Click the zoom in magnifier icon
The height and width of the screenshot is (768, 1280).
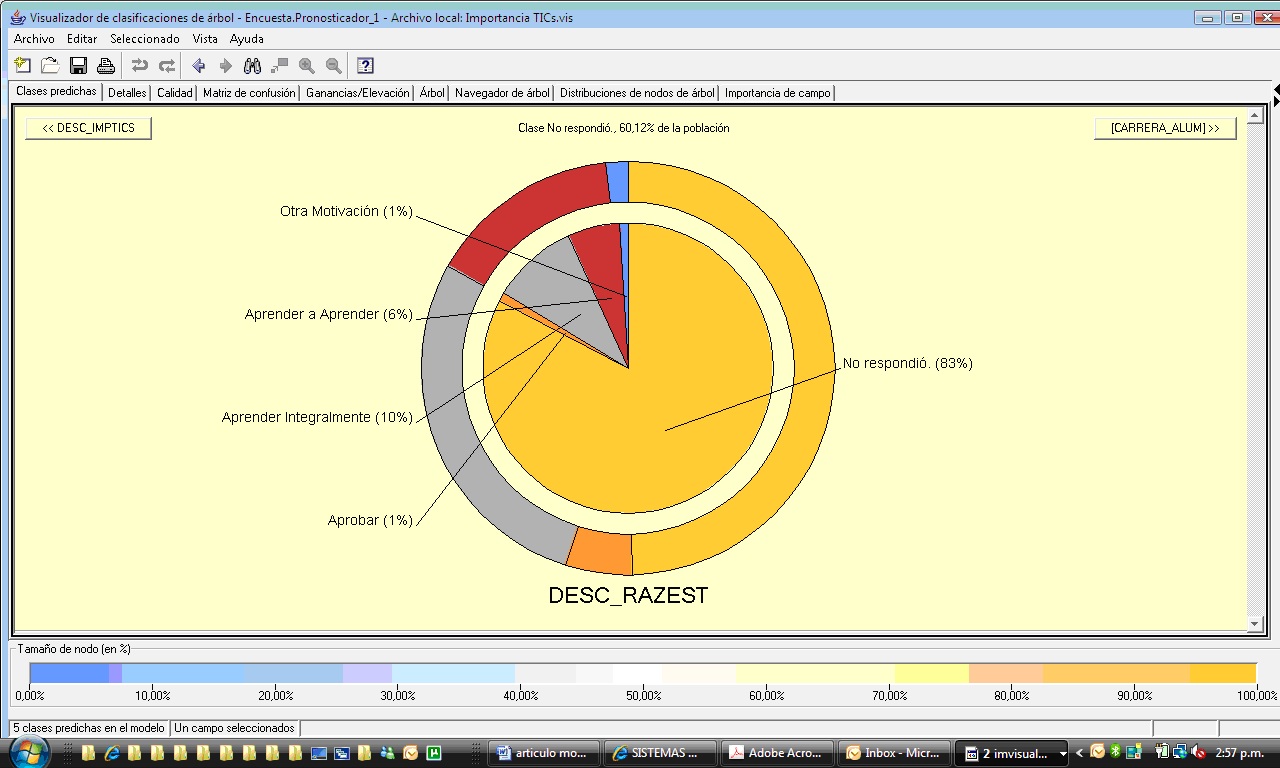click(x=307, y=66)
